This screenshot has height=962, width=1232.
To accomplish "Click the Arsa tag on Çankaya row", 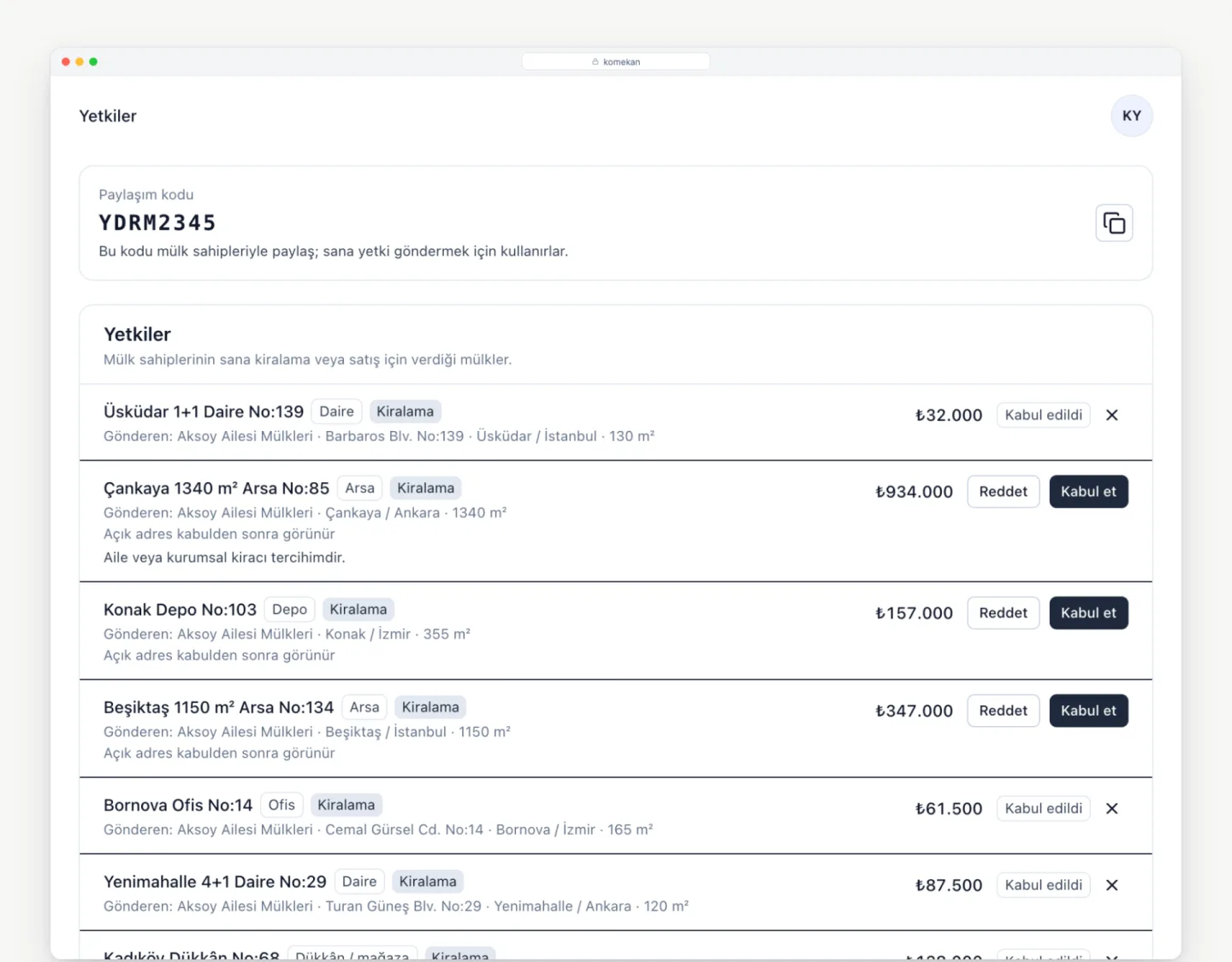I will 360,488.
